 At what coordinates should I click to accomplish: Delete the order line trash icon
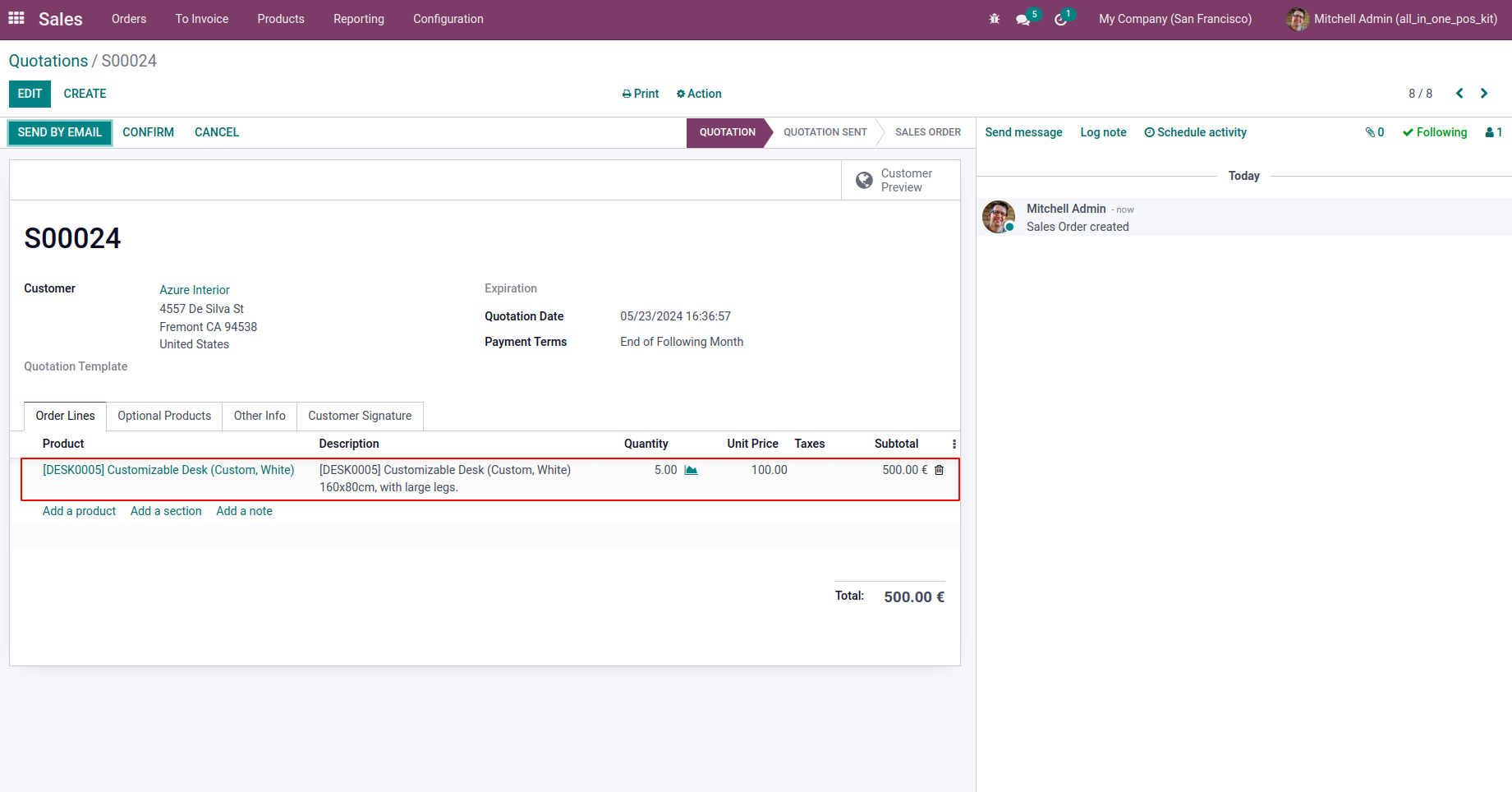940,470
